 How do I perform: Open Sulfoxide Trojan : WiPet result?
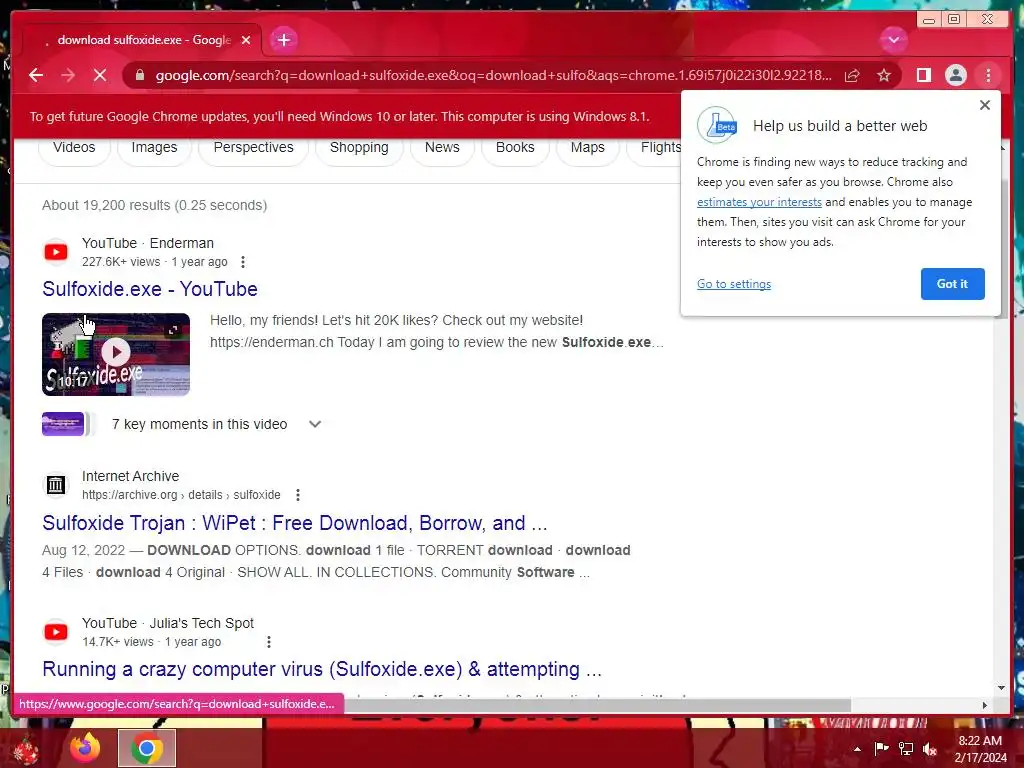pyautogui.click(x=295, y=523)
